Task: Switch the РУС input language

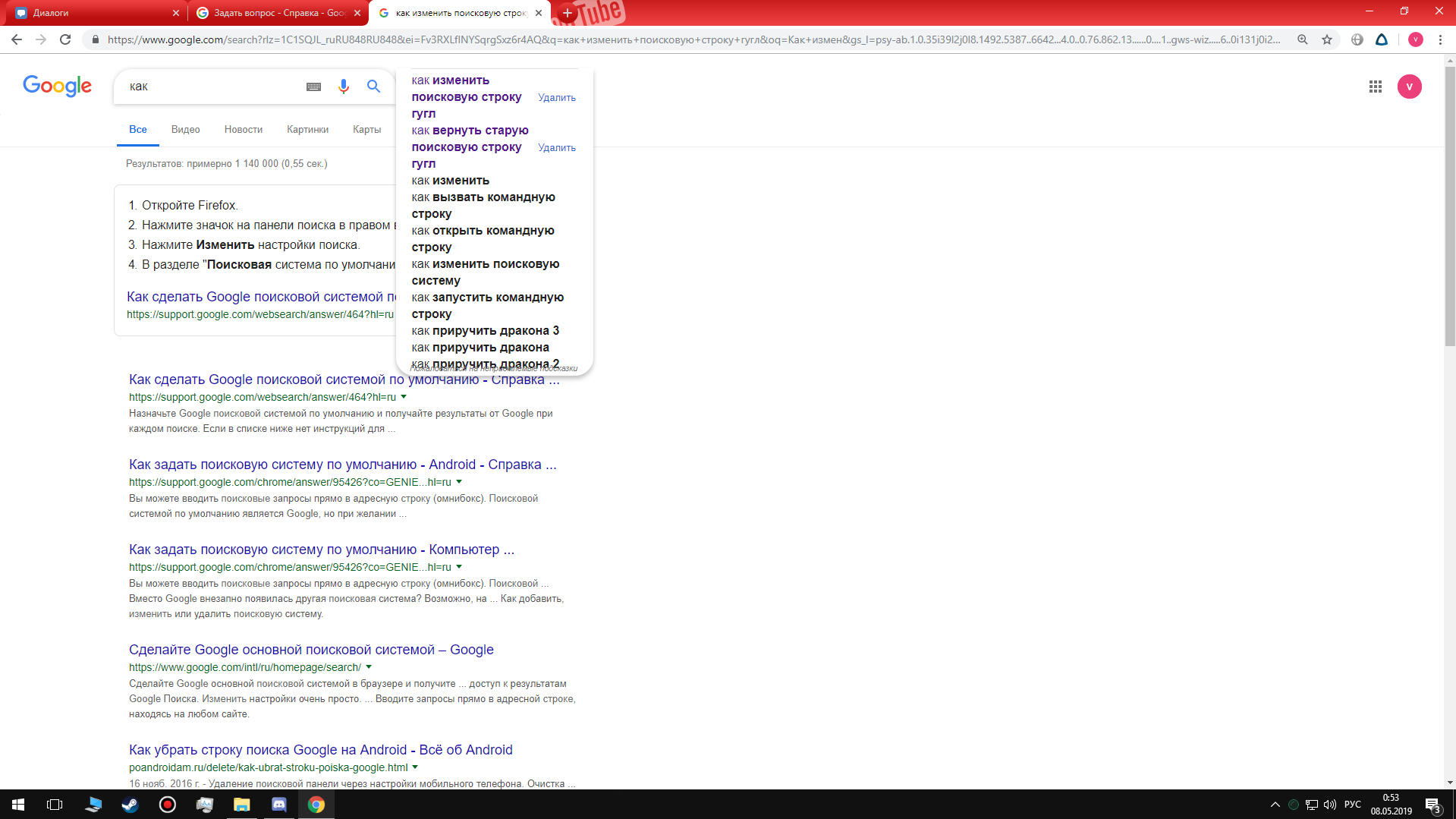Action: click(x=1353, y=805)
